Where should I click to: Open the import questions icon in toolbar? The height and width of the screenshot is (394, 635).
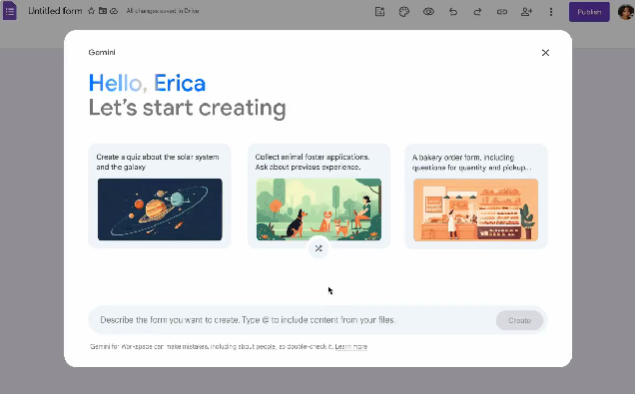379,12
